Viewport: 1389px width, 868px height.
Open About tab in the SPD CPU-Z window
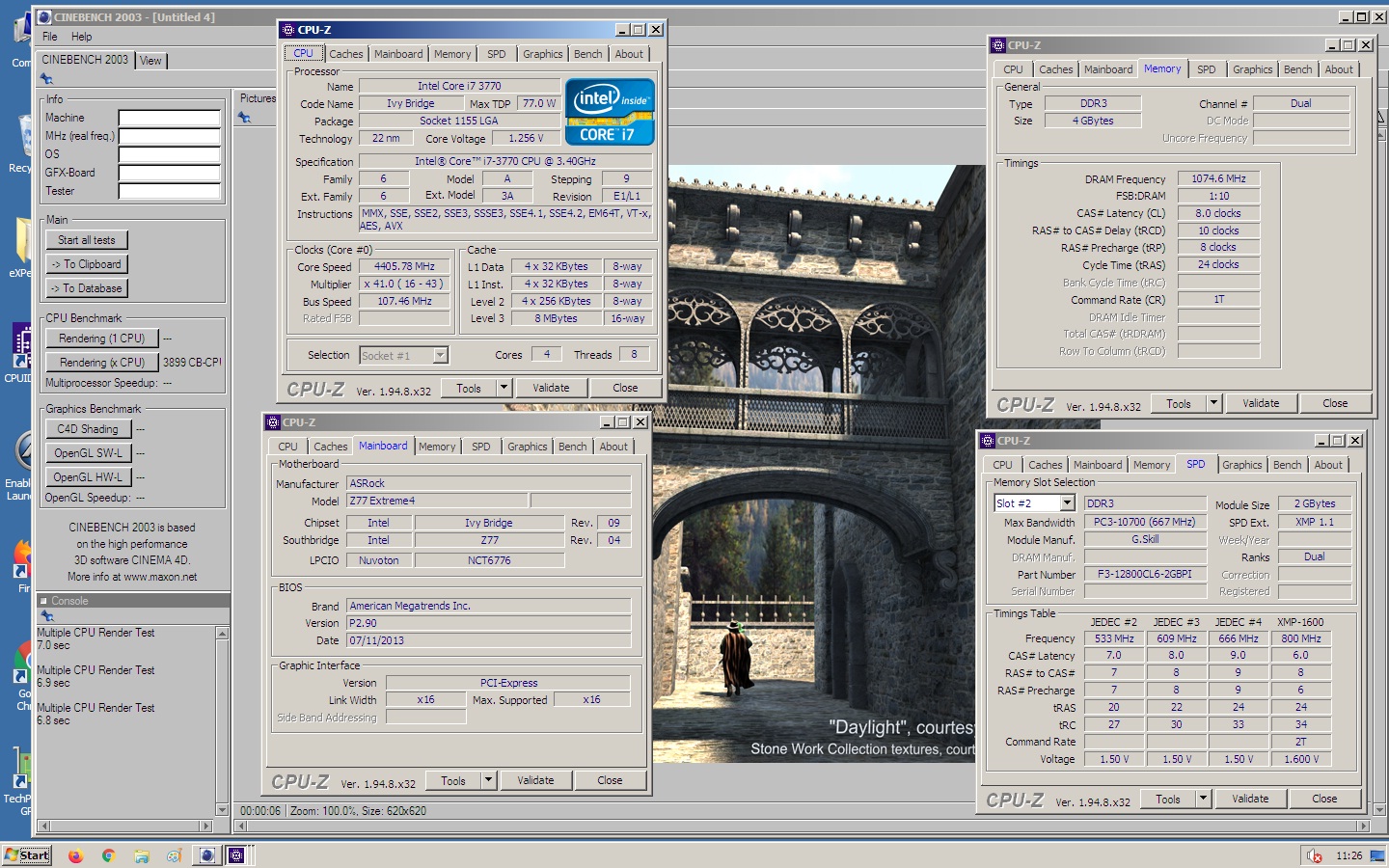pos(1328,465)
